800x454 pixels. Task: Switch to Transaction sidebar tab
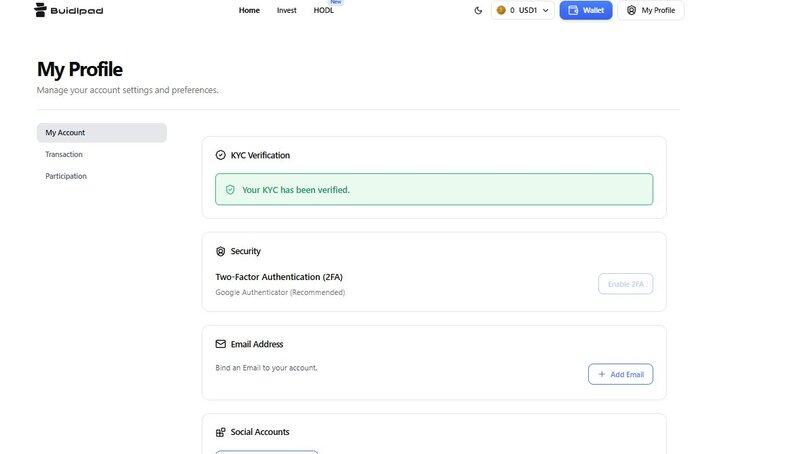(x=64, y=154)
